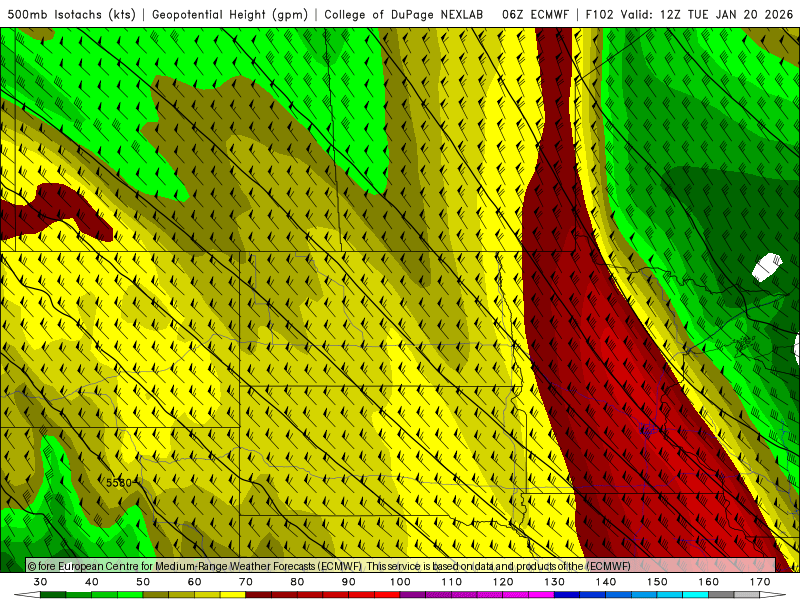This screenshot has width=800, height=600.
Task: Click the 30 value on the color scale
Action: [40, 582]
